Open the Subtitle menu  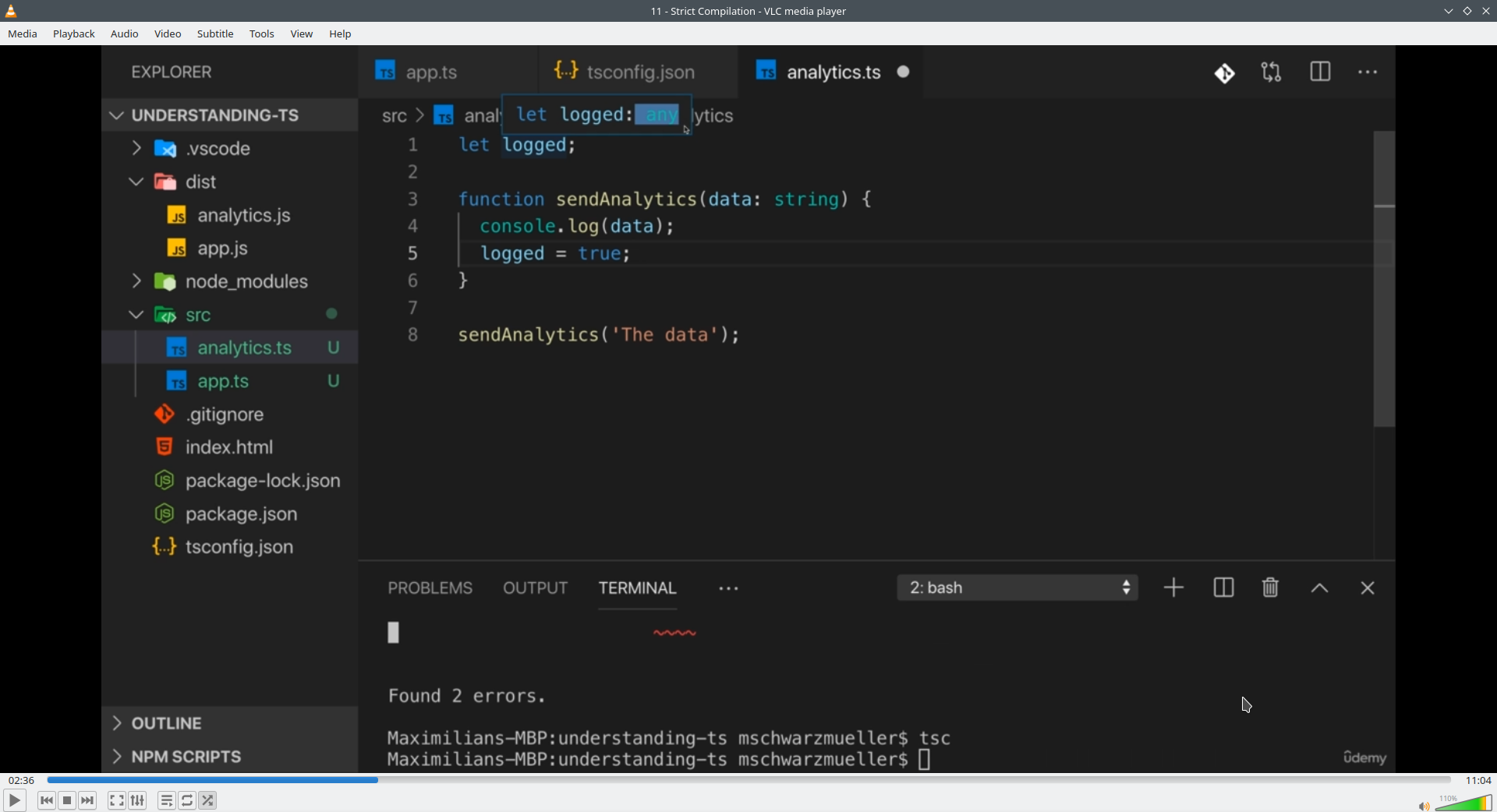[215, 34]
